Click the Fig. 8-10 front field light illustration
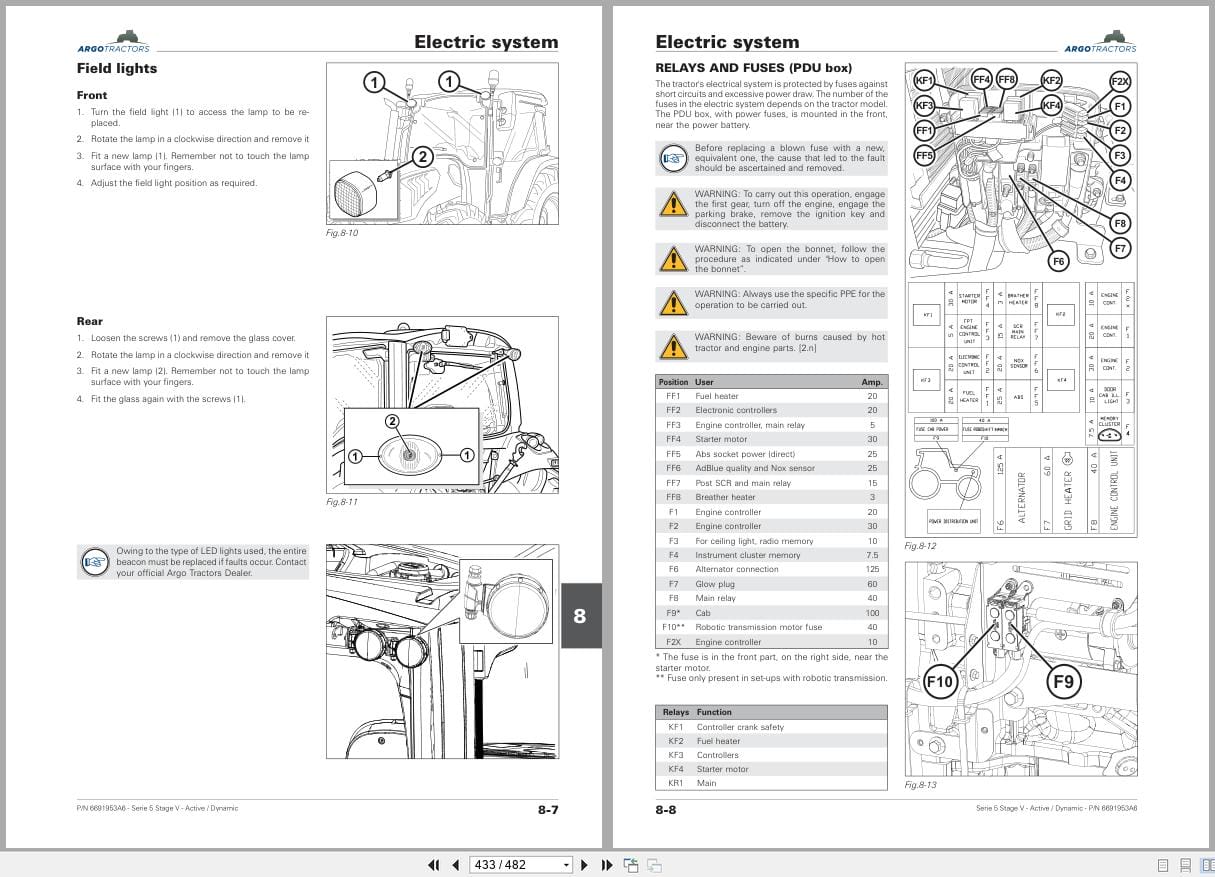 click(x=442, y=145)
